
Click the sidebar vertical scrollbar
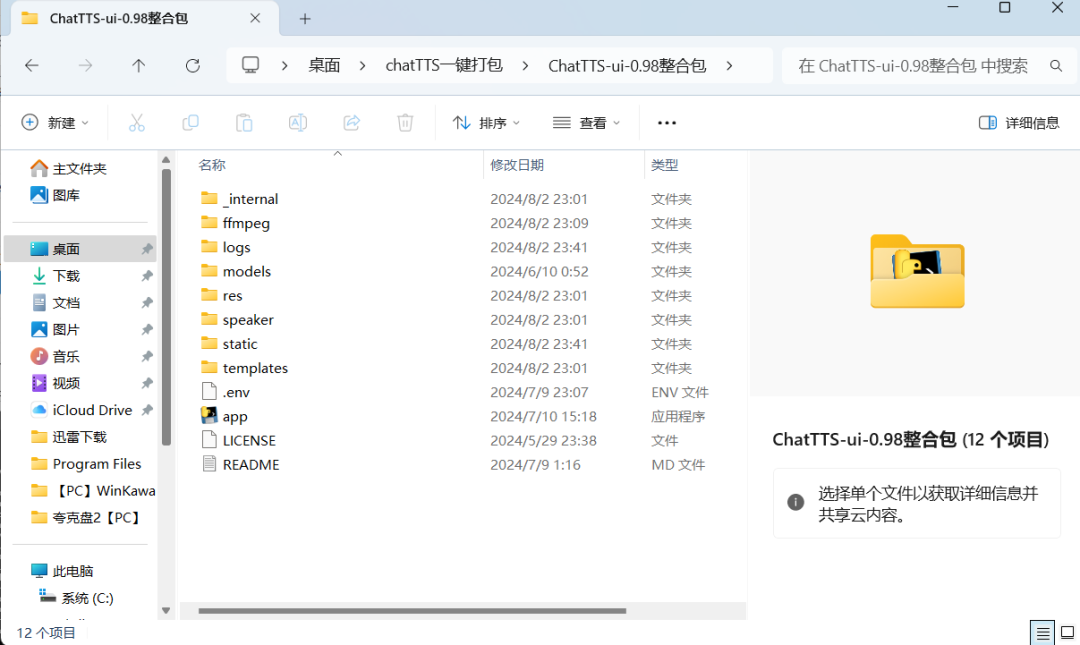coord(166,307)
